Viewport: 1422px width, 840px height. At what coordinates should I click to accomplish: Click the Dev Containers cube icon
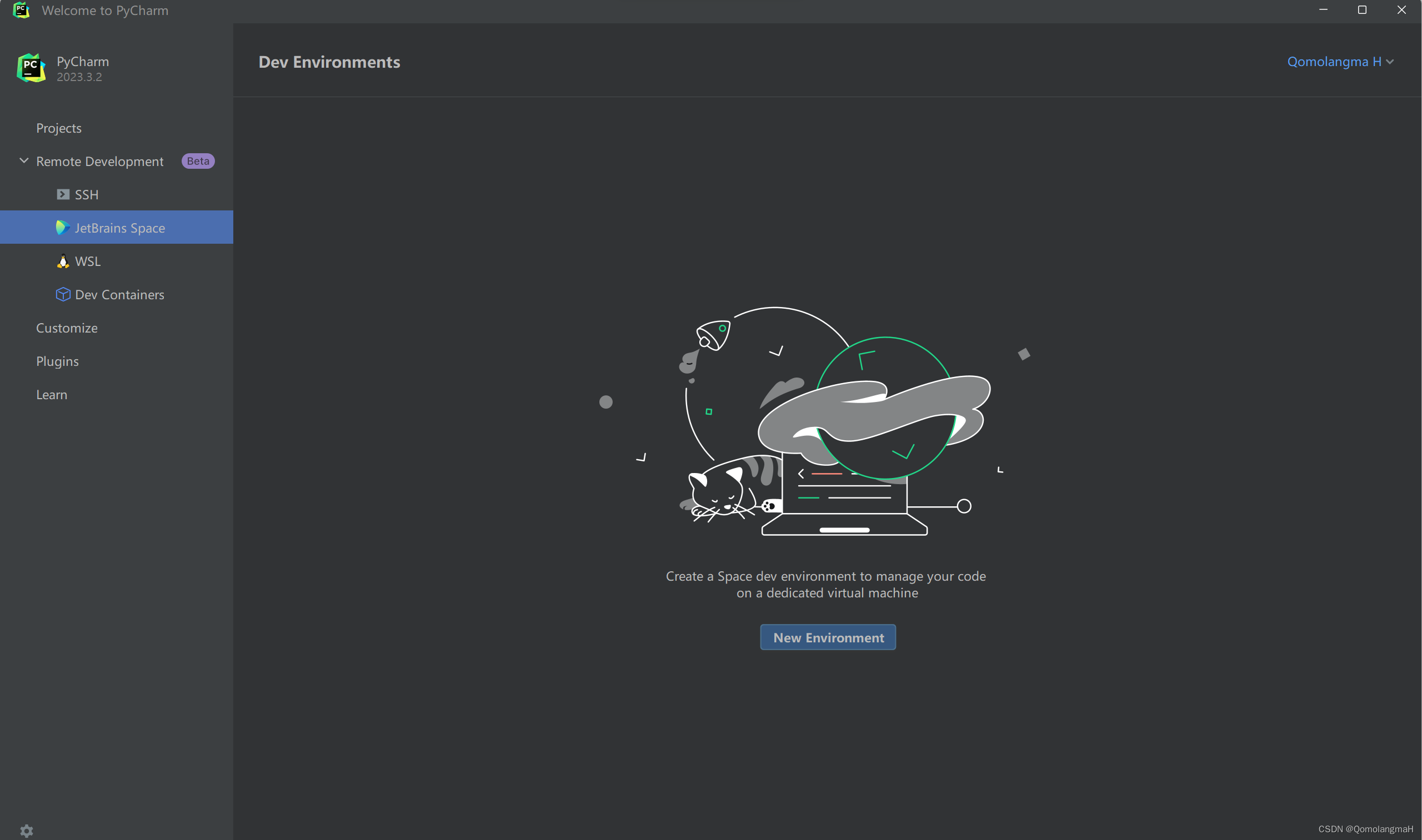click(62, 294)
